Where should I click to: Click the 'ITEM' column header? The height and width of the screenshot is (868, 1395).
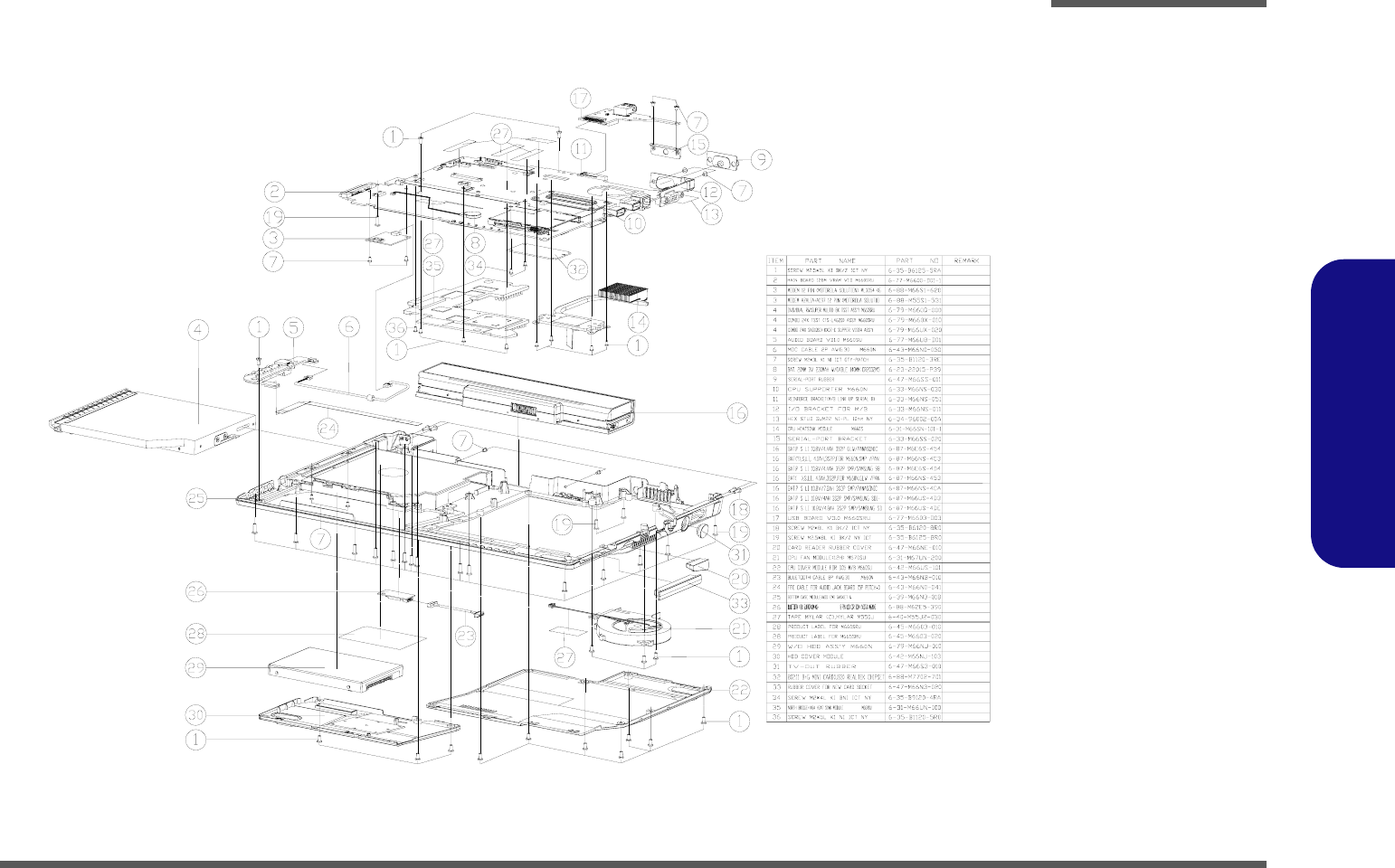pyautogui.click(x=776, y=260)
